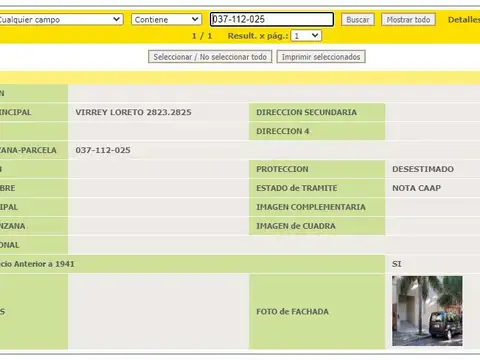Select parcel value '037-112-025' in table
The image size is (480, 360).
point(103,150)
